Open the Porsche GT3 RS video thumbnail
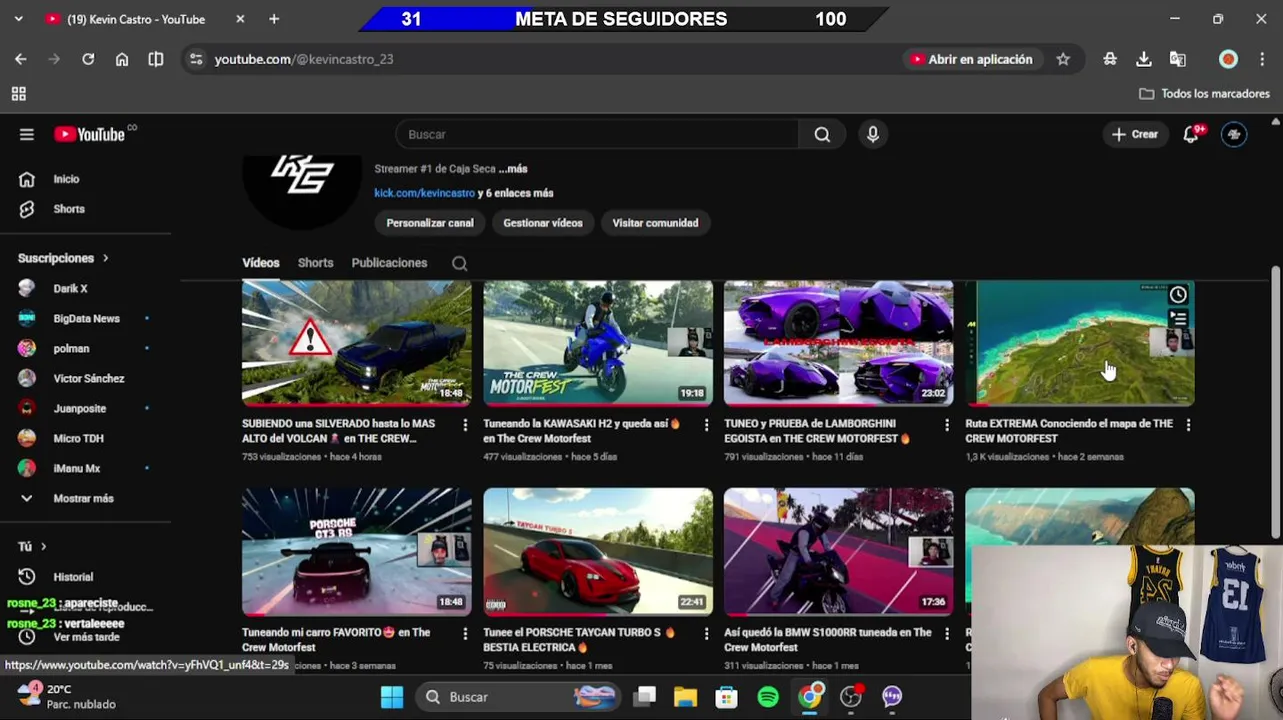The height and width of the screenshot is (720, 1283). [x=357, y=551]
